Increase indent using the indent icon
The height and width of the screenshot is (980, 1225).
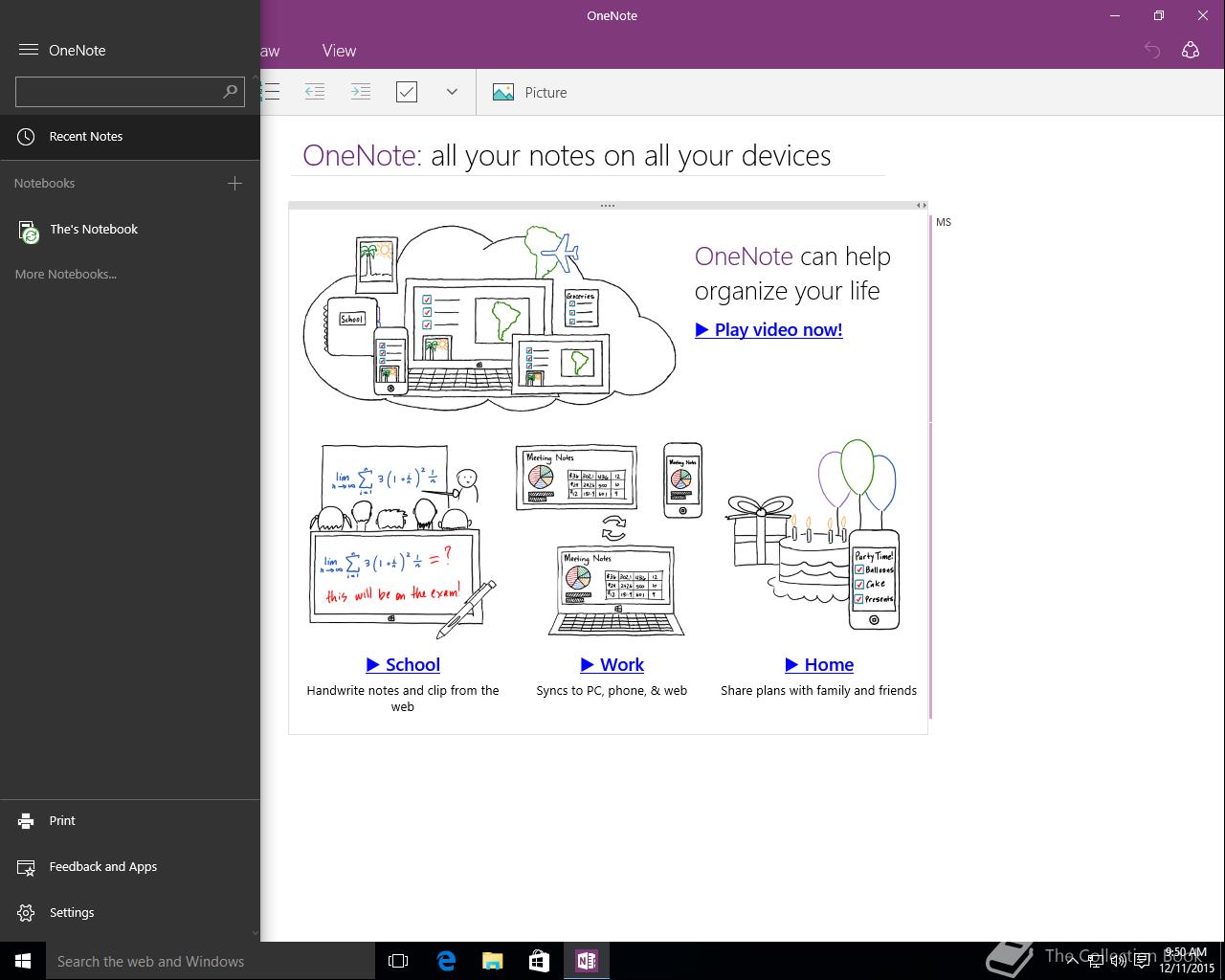[x=360, y=92]
